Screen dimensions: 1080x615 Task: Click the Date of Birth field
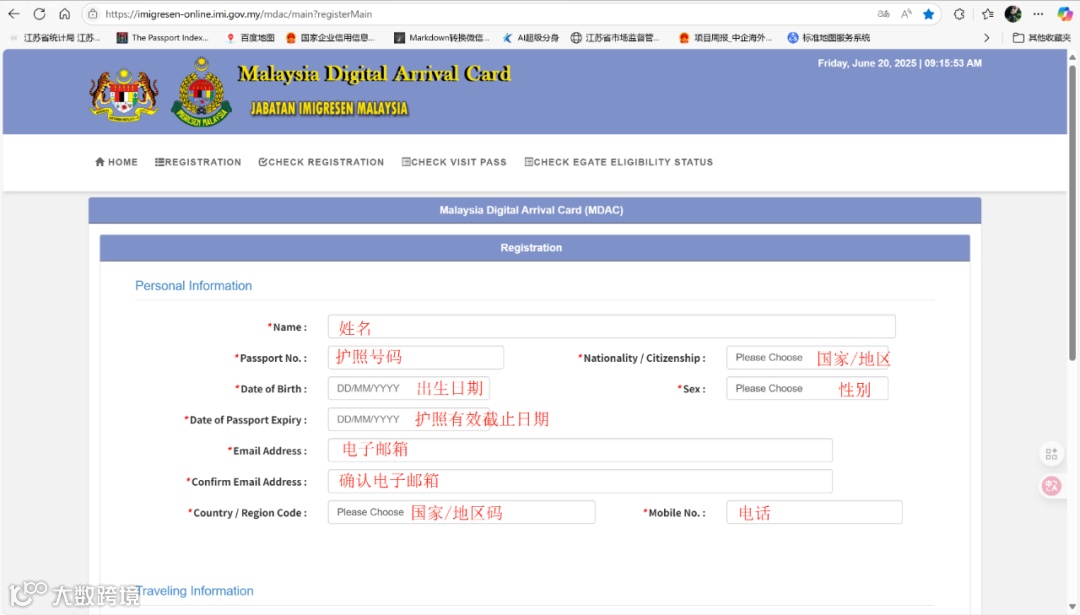click(408, 388)
